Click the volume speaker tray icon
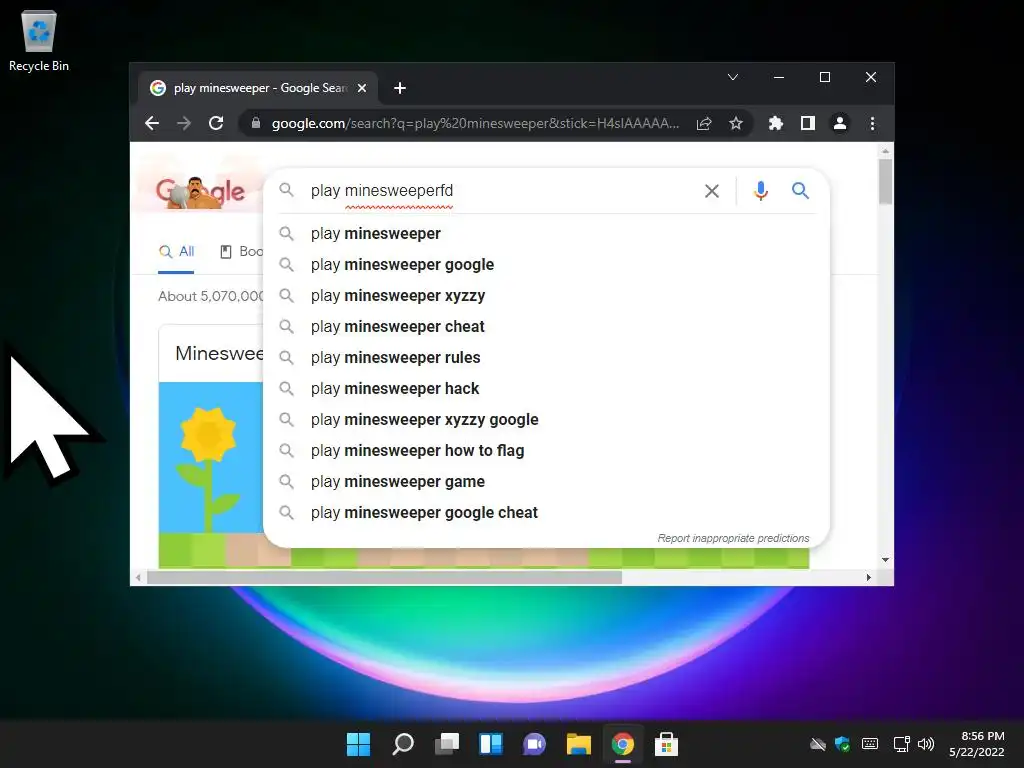1024x768 pixels. (x=926, y=744)
